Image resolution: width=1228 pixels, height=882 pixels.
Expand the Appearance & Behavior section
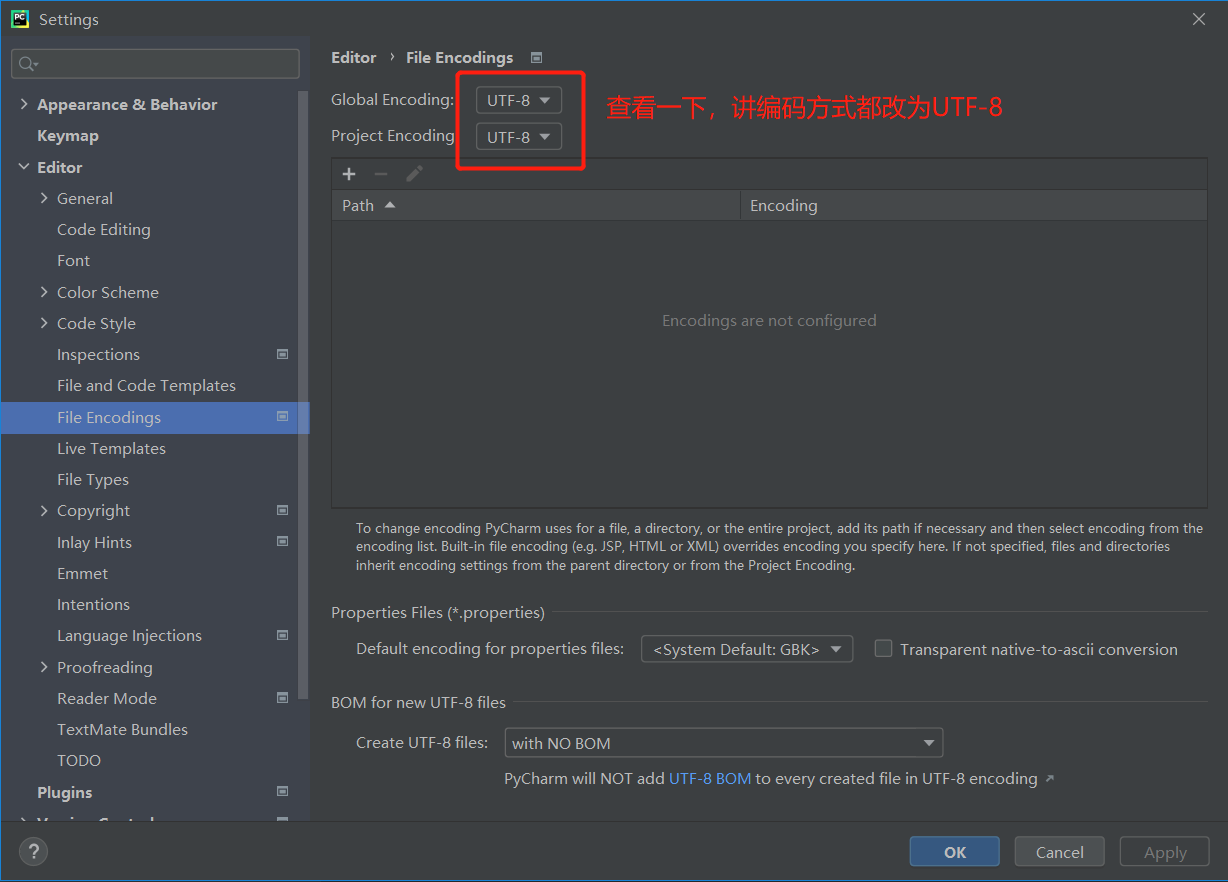point(24,104)
